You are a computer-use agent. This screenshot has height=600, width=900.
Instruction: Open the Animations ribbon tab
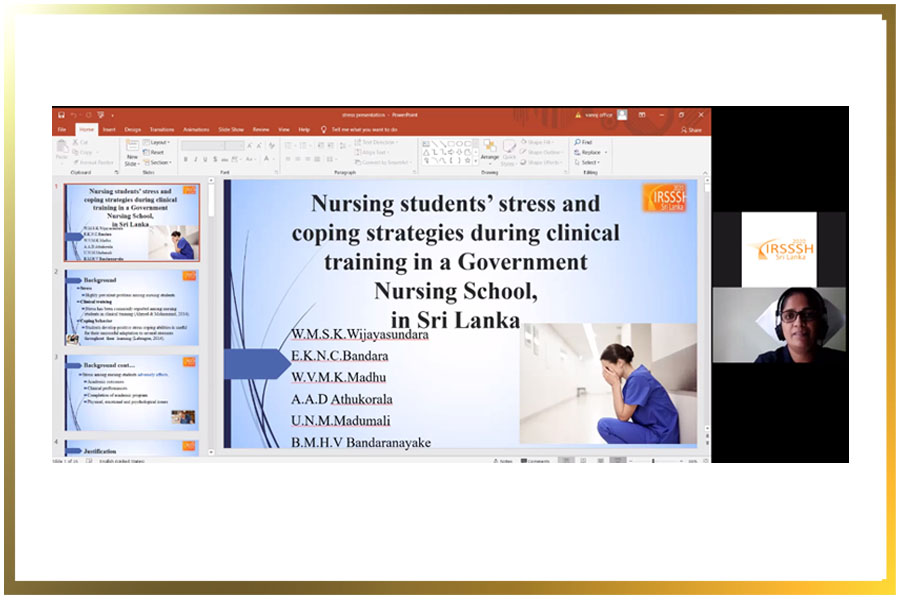point(196,130)
